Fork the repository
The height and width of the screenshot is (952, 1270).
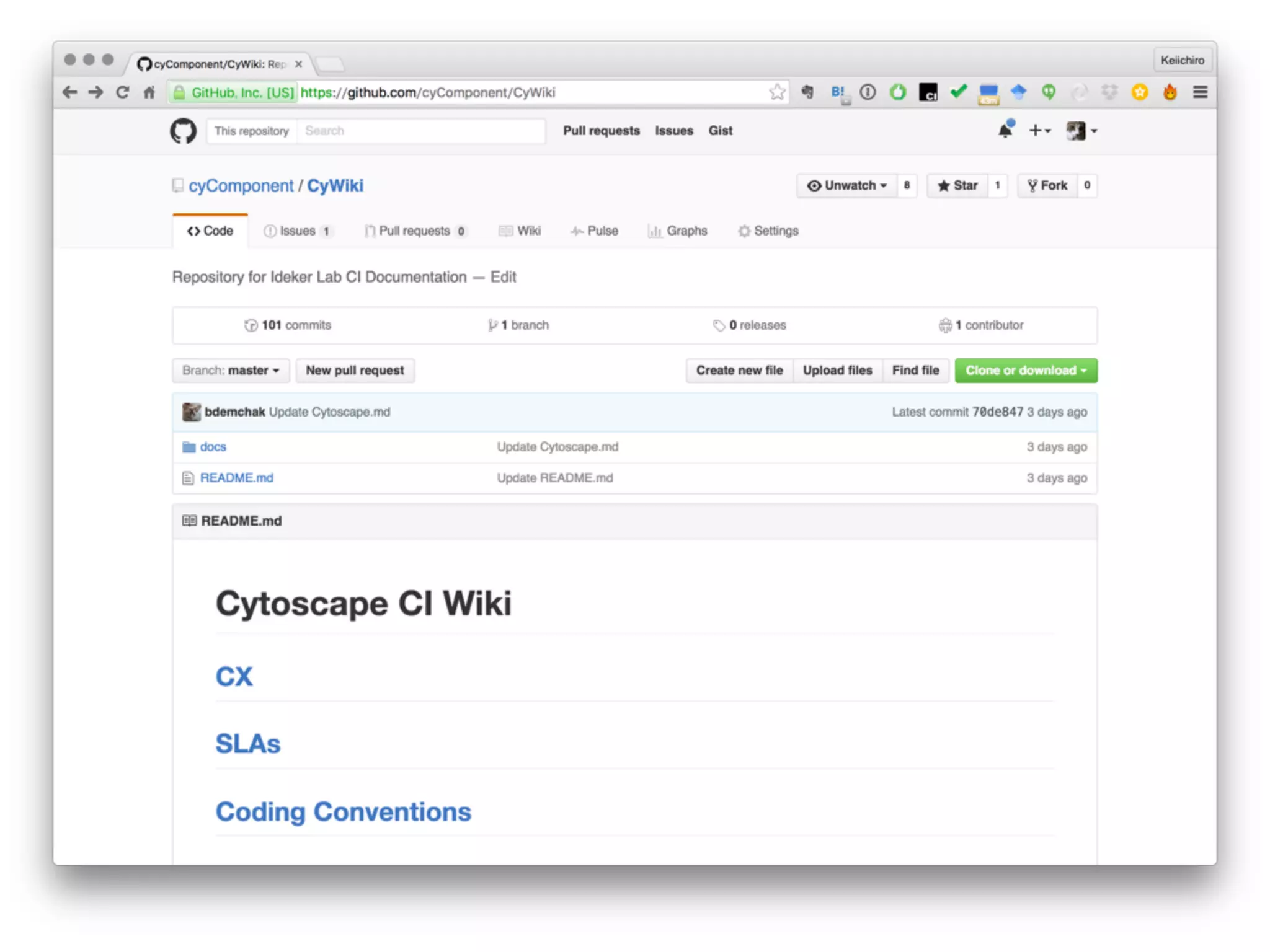click(x=1047, y=185)
